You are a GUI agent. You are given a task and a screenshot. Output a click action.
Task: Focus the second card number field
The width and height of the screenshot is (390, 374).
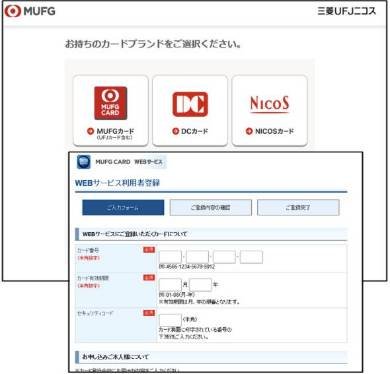click(197, 257)
